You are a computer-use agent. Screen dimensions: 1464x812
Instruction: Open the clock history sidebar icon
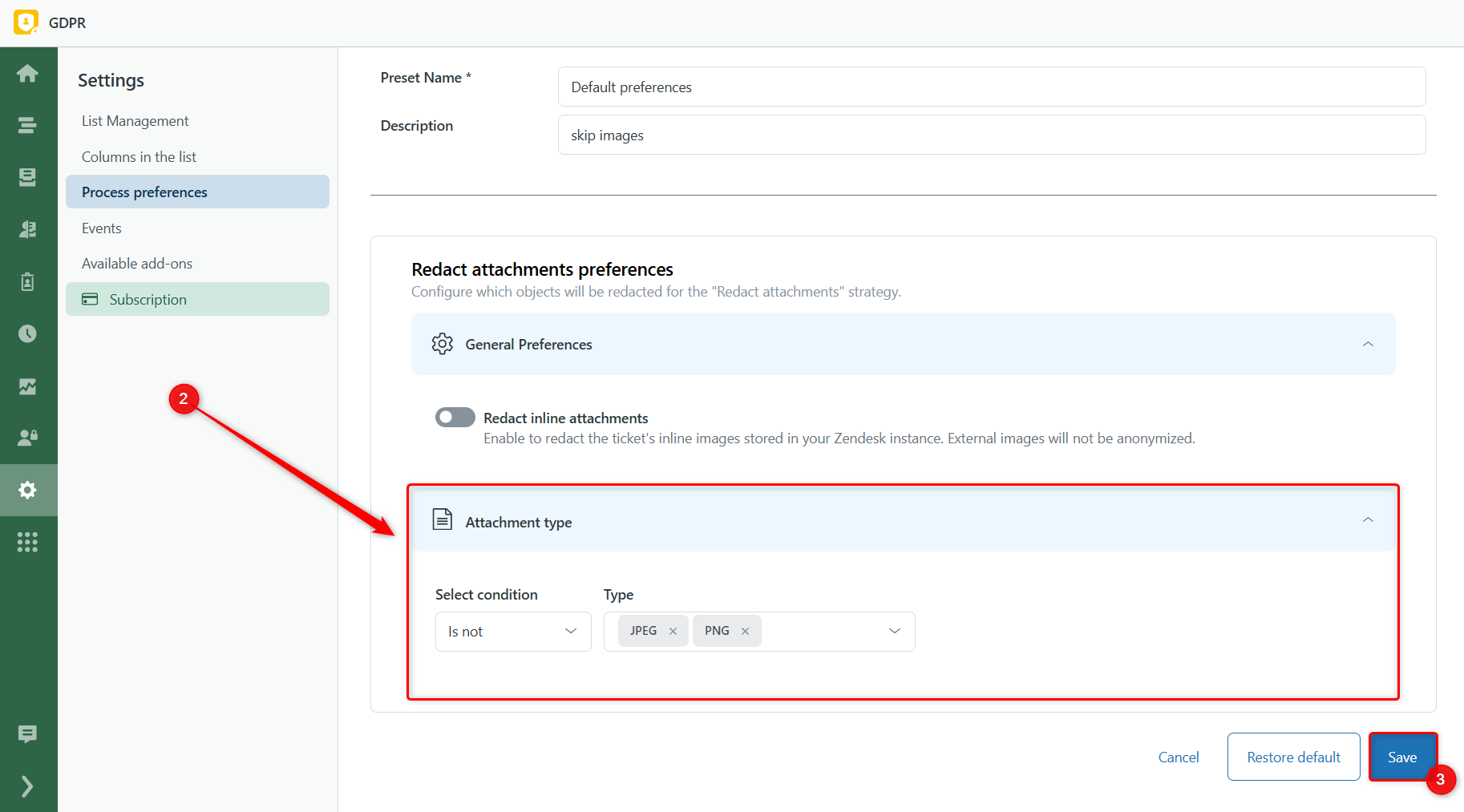coord(27,333)
